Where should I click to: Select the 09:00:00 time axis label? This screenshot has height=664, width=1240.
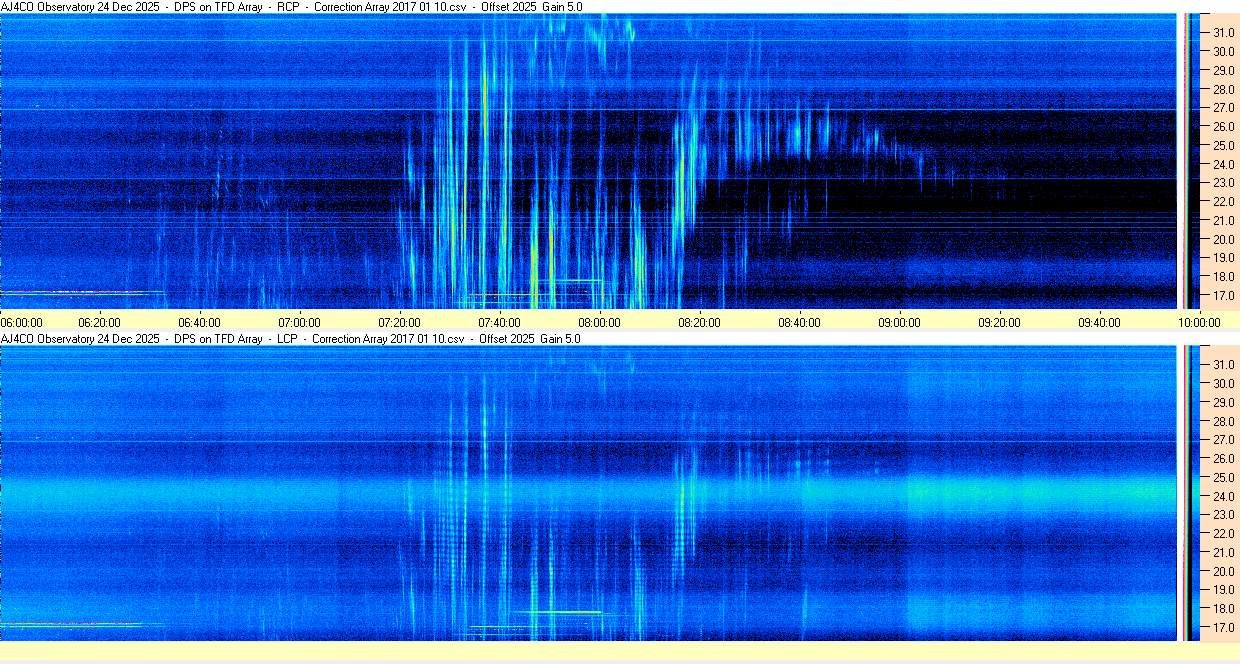coord(899,322)
